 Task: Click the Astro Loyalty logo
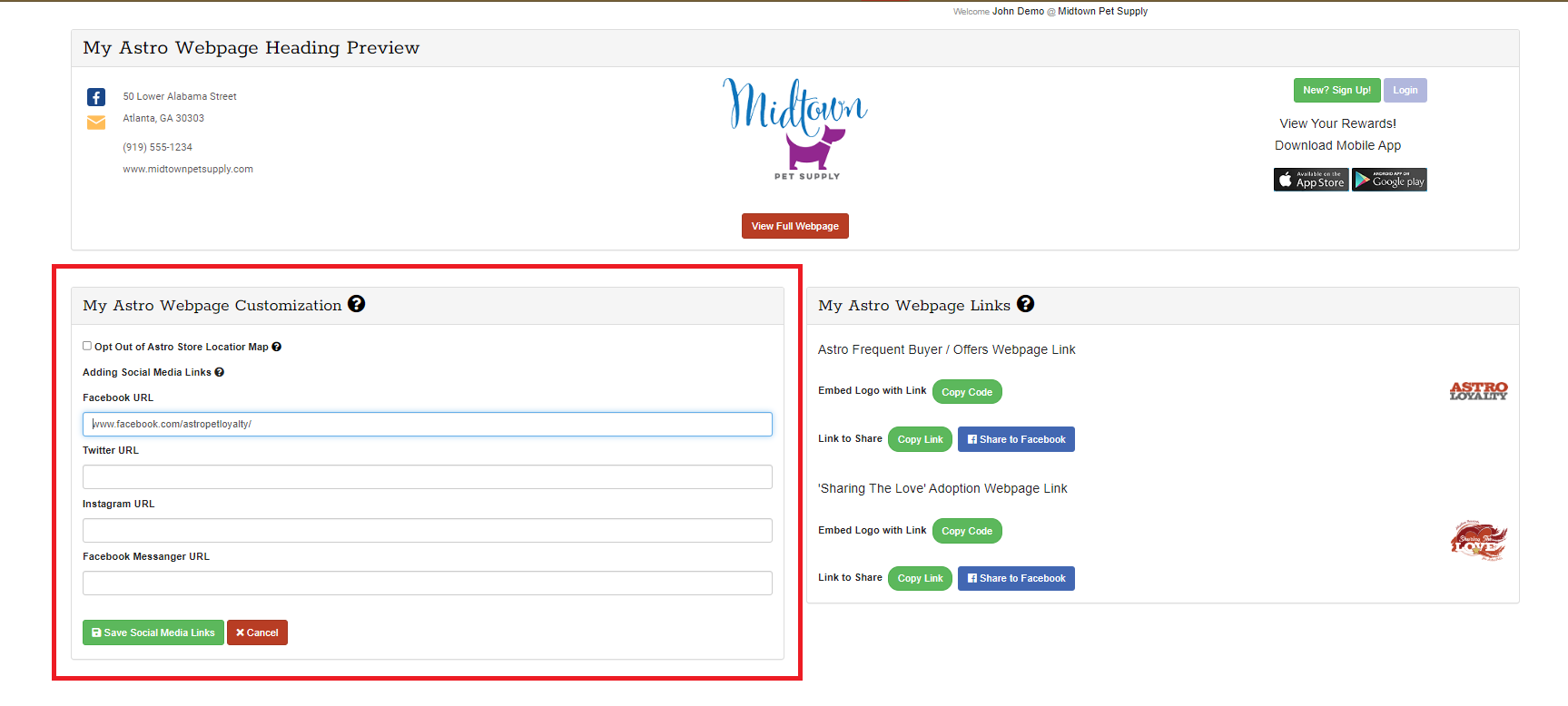coord(1478,391)
